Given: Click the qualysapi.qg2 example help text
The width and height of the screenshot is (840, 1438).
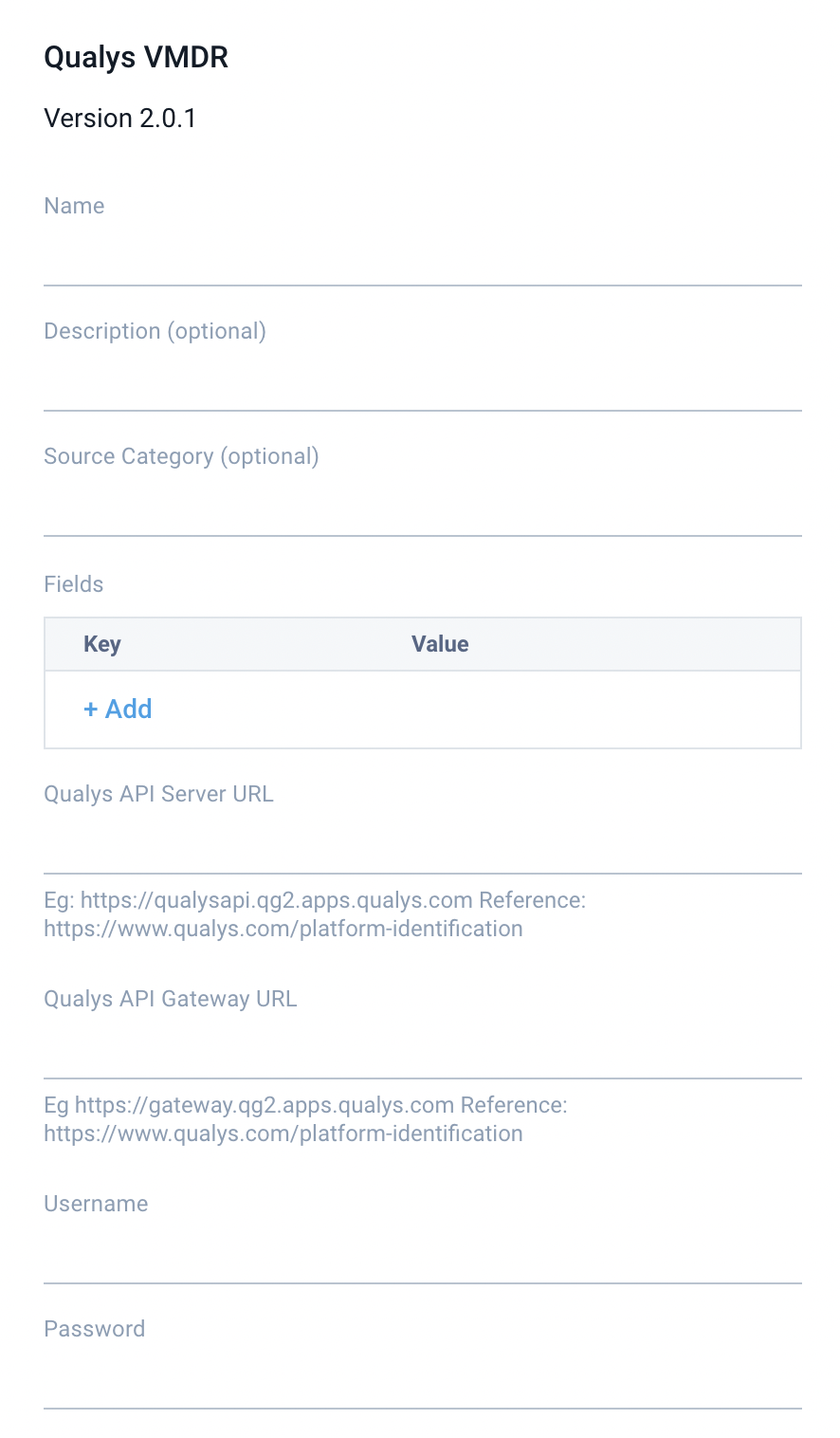Looking at the screenshot, I should point(315,914).
